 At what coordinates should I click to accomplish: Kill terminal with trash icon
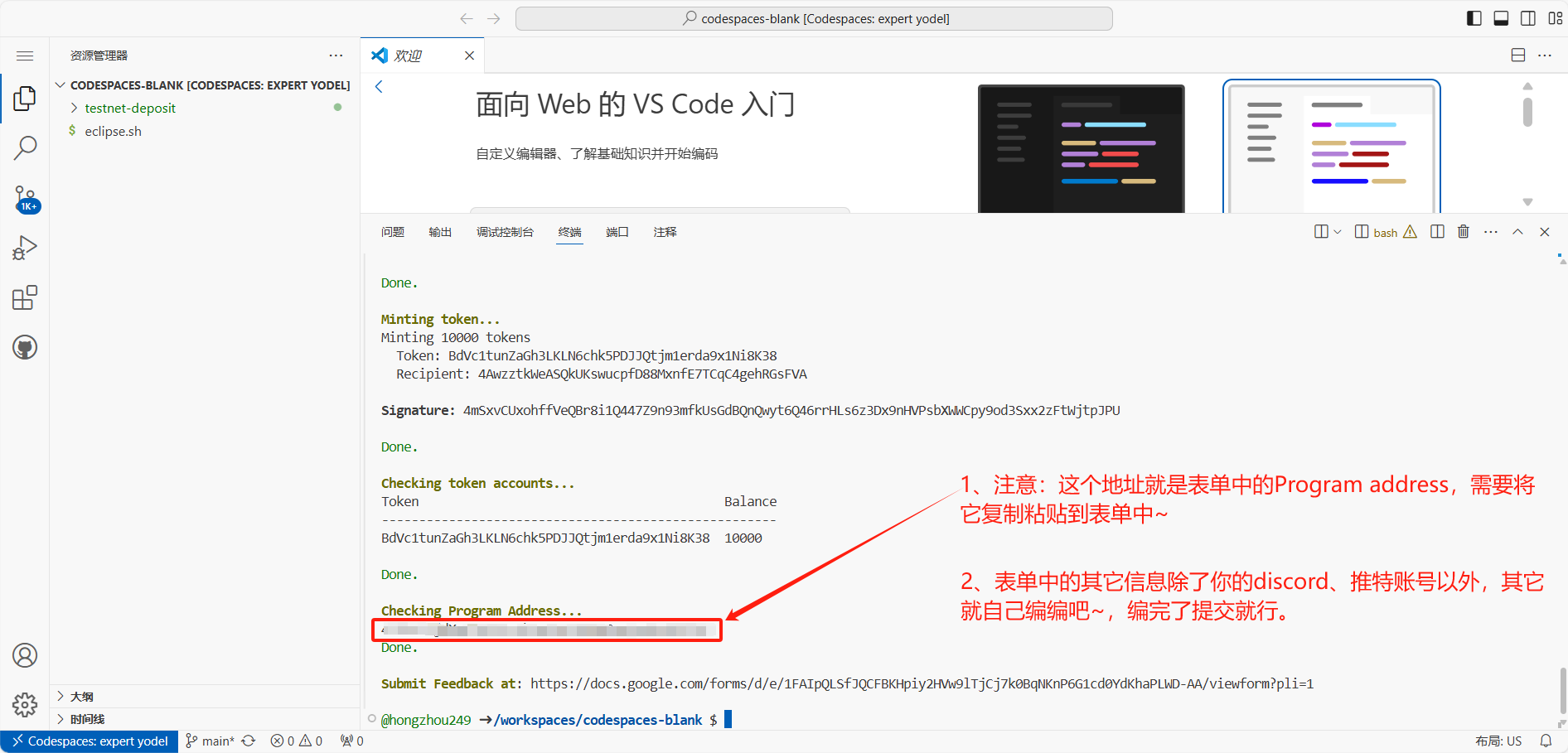[x=1464, y=232]
